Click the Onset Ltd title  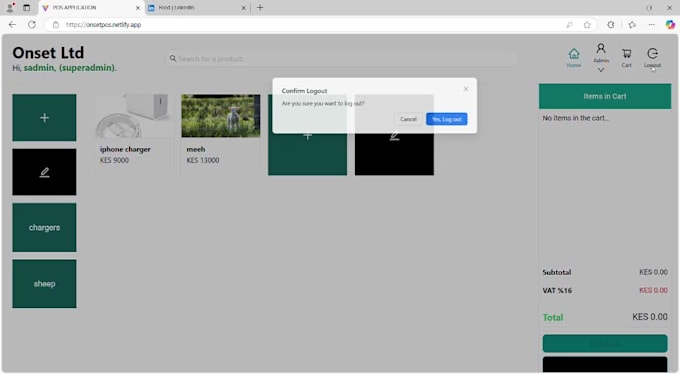(48, 53)
